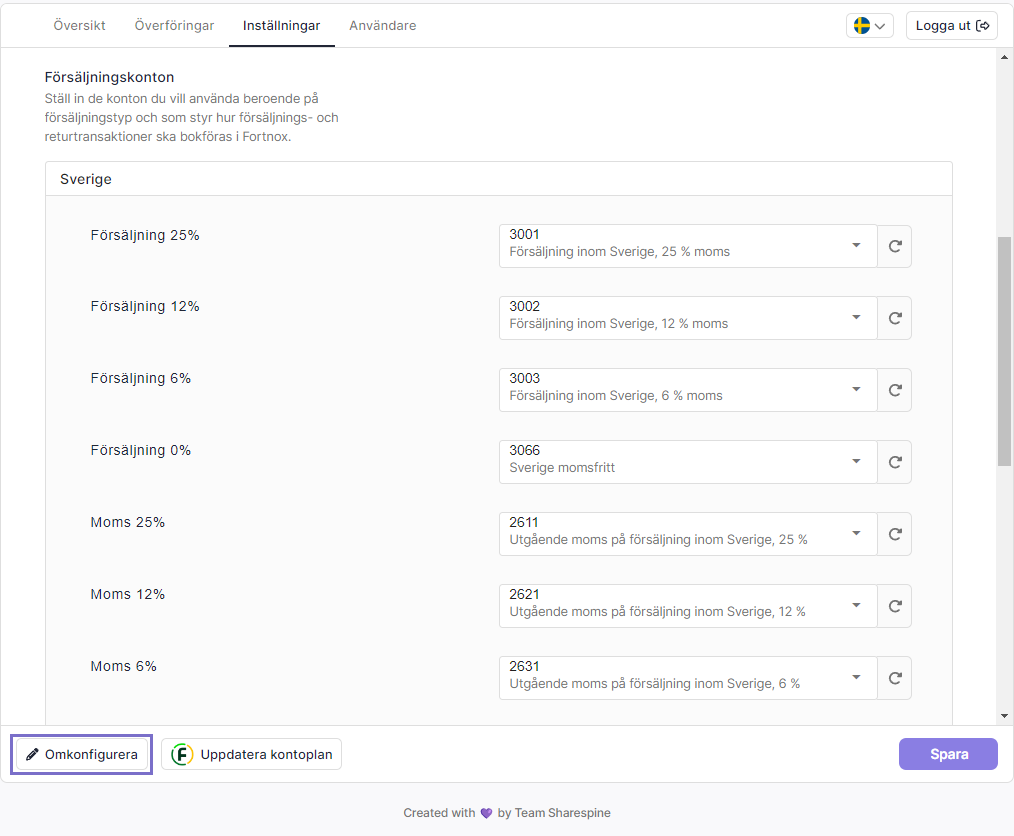Image resolution: width=1014 pixels, height=836 pixels.
Task: Click the Omkonfigurera button
Action: tap(82, 754)
